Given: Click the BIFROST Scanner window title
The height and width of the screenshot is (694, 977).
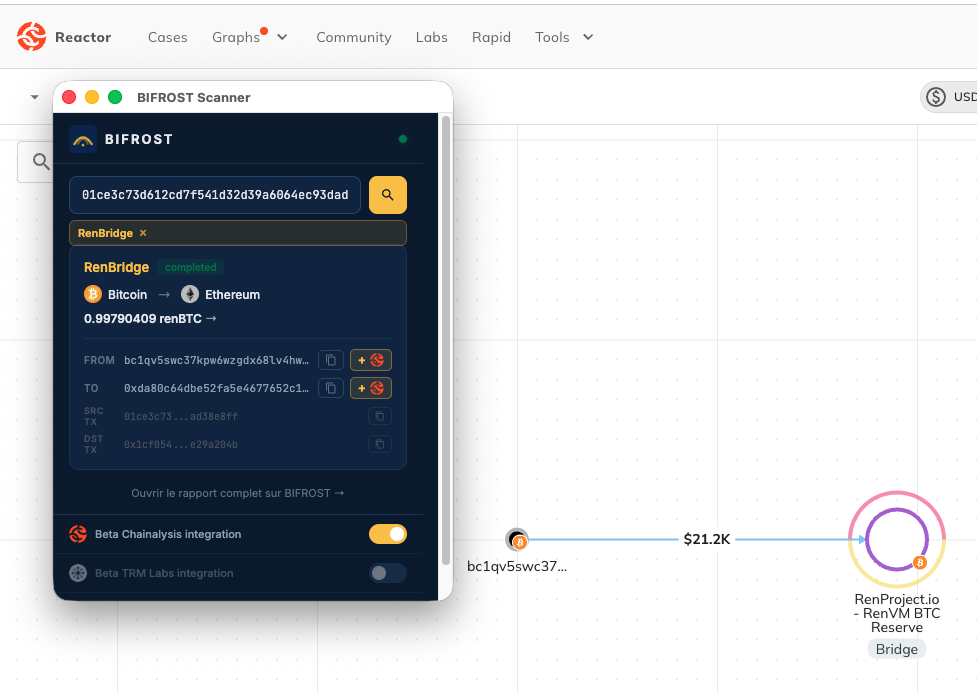Looking at the screenshot, I should [194, 97].
